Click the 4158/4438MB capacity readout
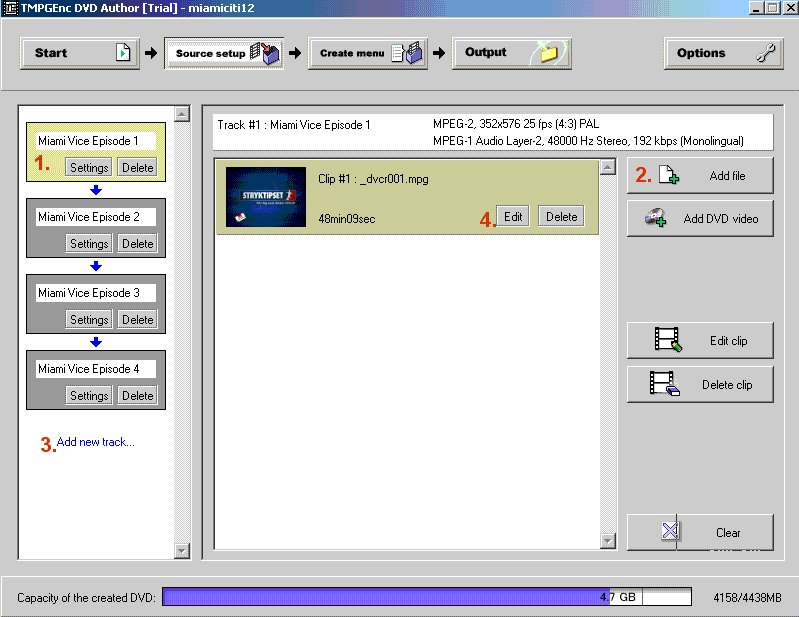This screenshot has height=617, width=799. [x=747, y=598]
